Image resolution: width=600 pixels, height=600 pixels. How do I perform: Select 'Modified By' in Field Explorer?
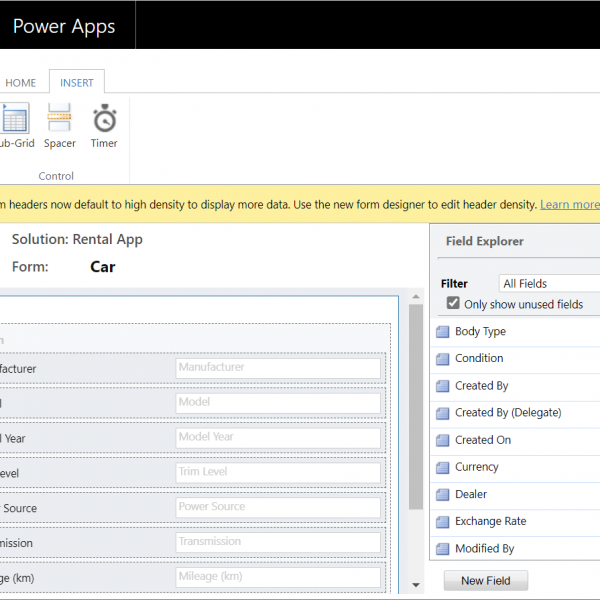point(484,549)
